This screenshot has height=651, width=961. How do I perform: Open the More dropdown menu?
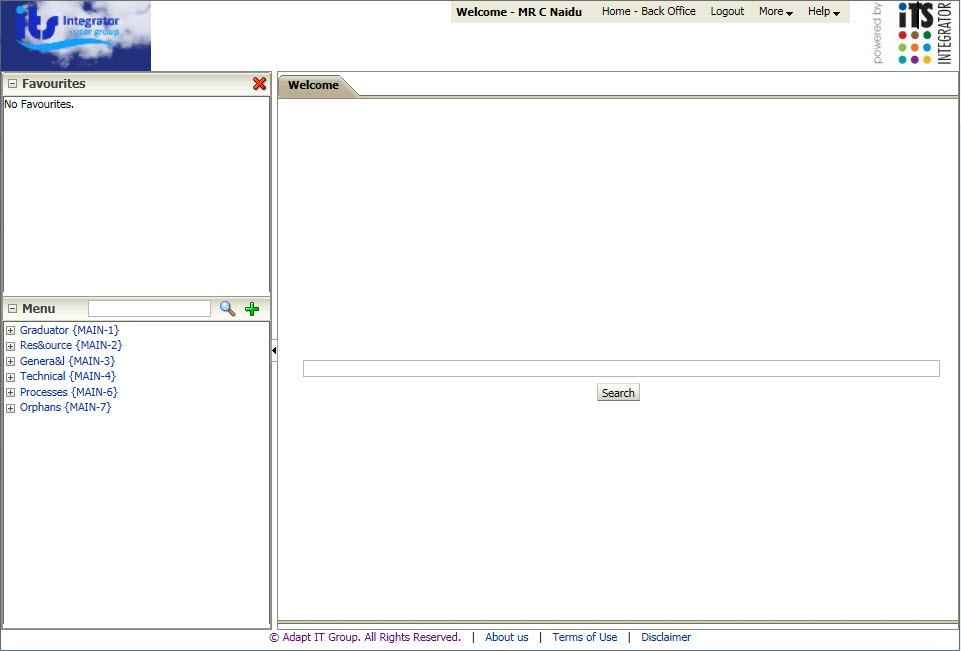pos(775,12)
